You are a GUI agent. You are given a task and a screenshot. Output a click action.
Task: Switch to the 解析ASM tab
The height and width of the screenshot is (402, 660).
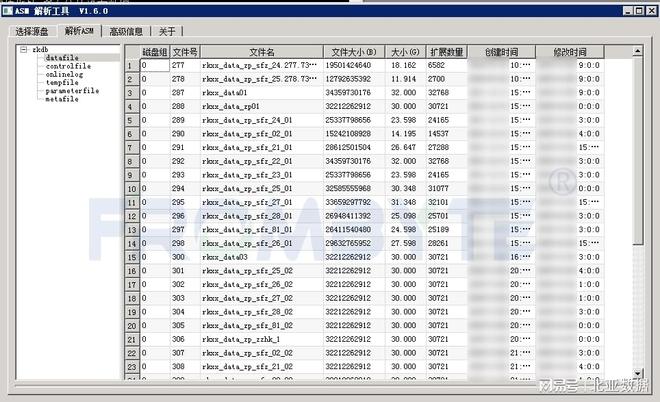79,30
